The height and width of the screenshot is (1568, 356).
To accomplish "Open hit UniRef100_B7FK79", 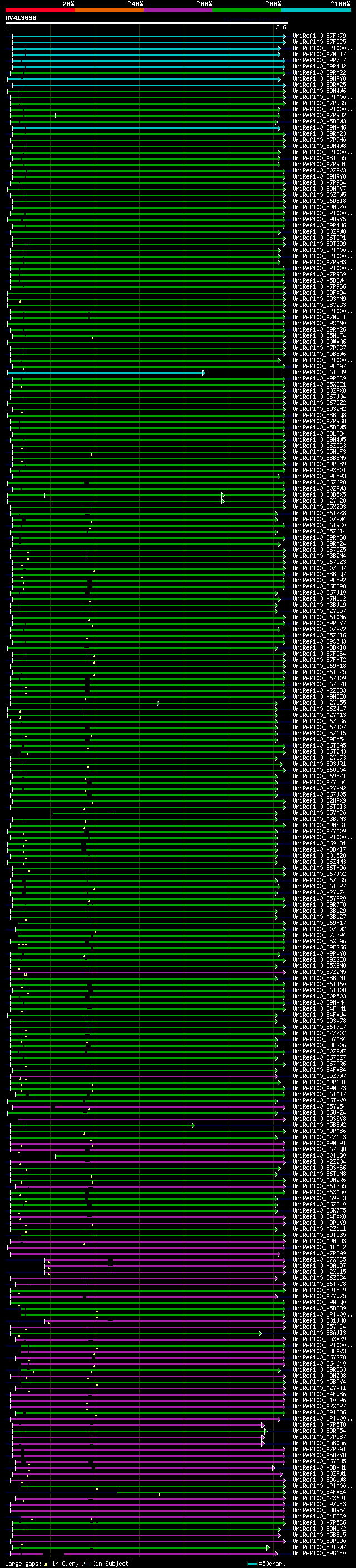I will tap(319, 36).
